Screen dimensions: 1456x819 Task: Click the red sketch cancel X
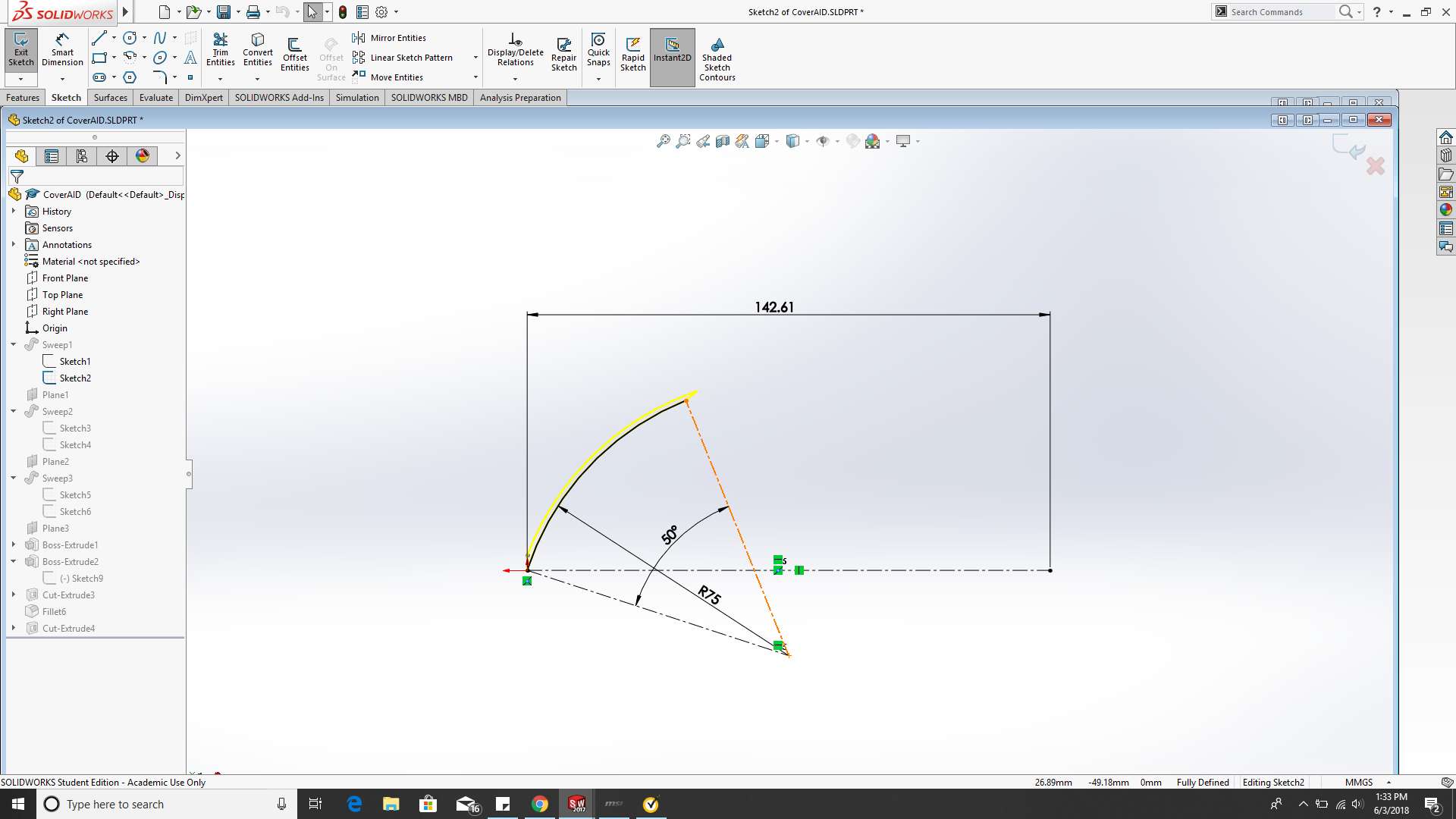[x=1376, y=166]
